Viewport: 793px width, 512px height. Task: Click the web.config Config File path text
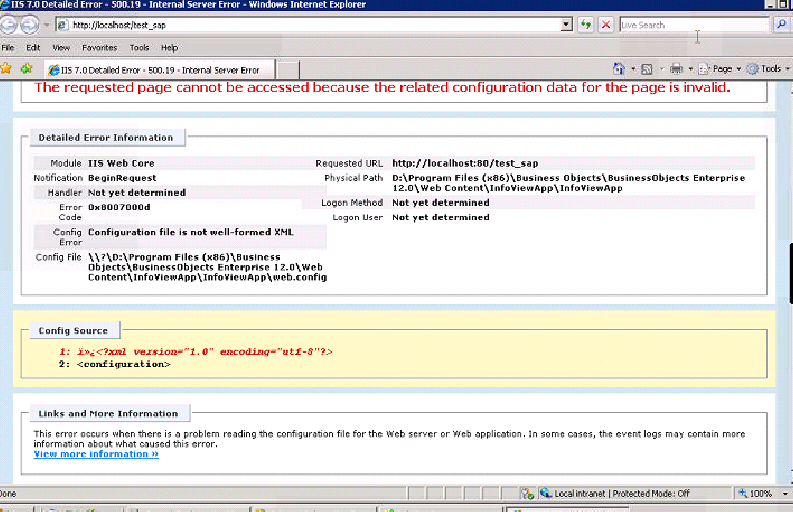[x=207, y=267]
